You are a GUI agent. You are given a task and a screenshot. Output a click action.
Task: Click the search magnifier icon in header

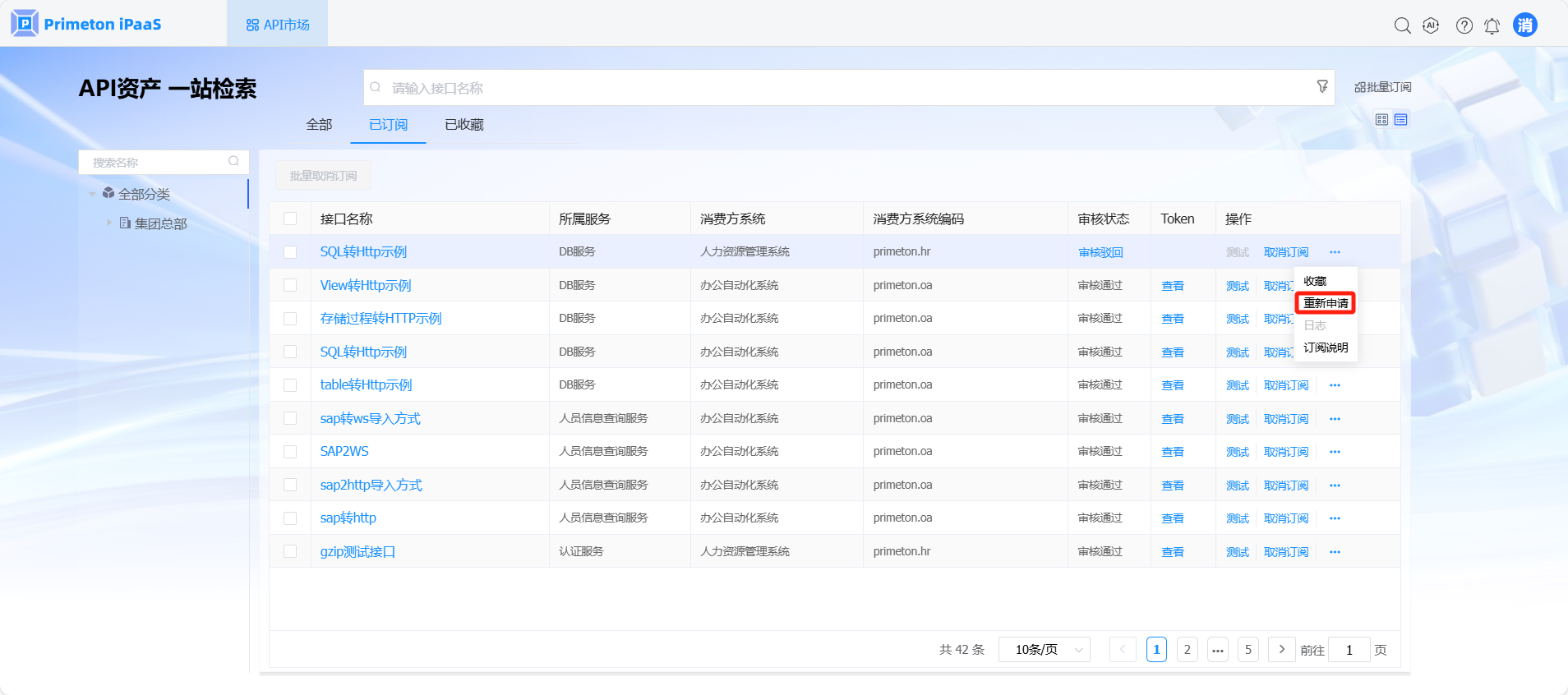(1402, 25)
